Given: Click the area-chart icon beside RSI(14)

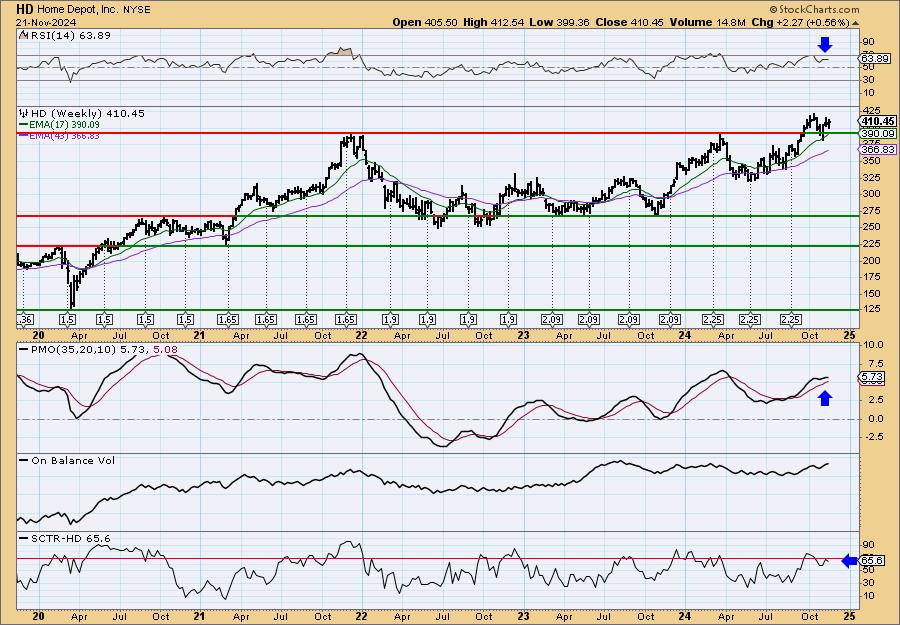Looking at the screenshot, I should pos(23,35).
